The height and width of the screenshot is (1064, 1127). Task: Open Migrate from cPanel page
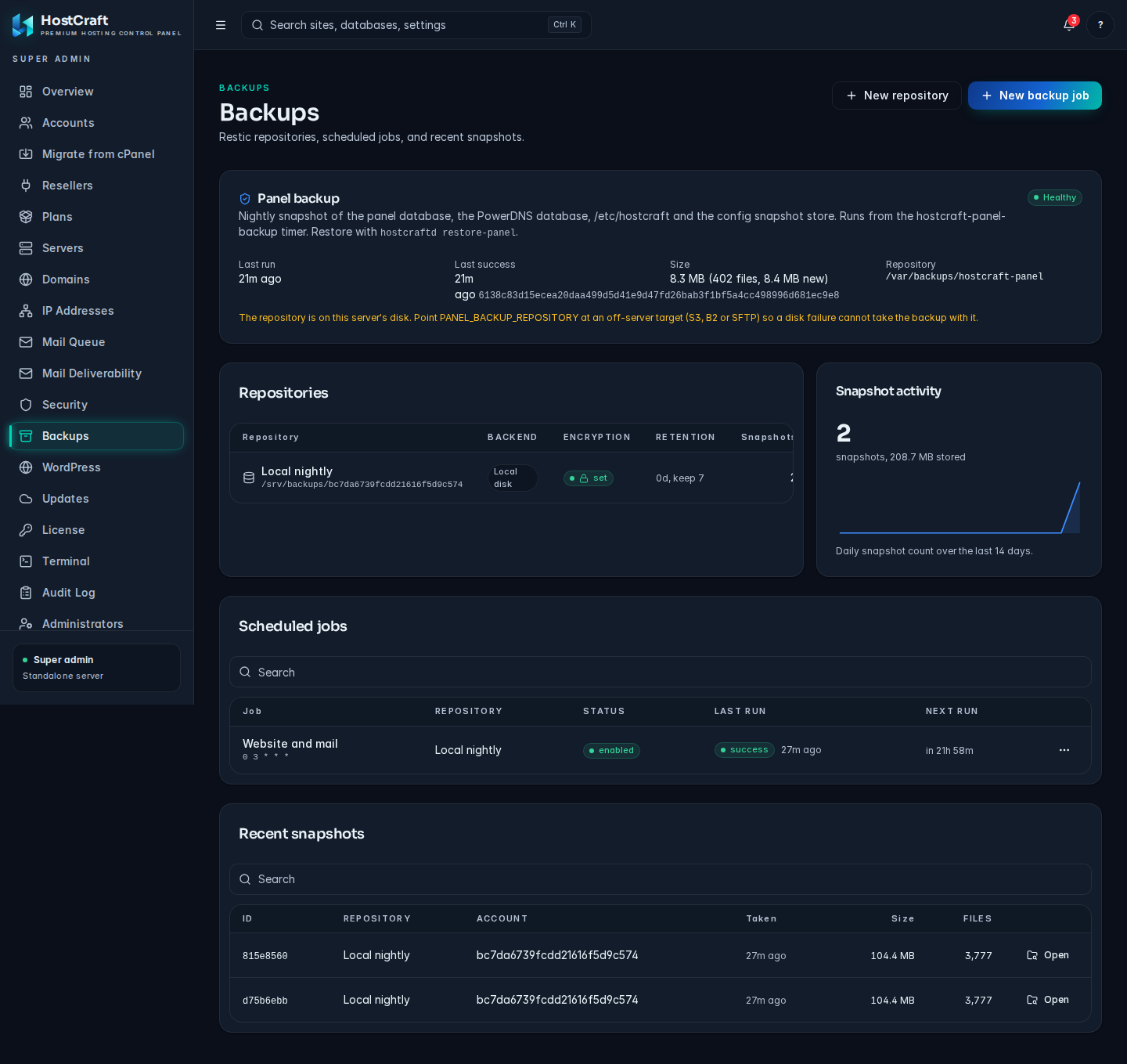96,154
